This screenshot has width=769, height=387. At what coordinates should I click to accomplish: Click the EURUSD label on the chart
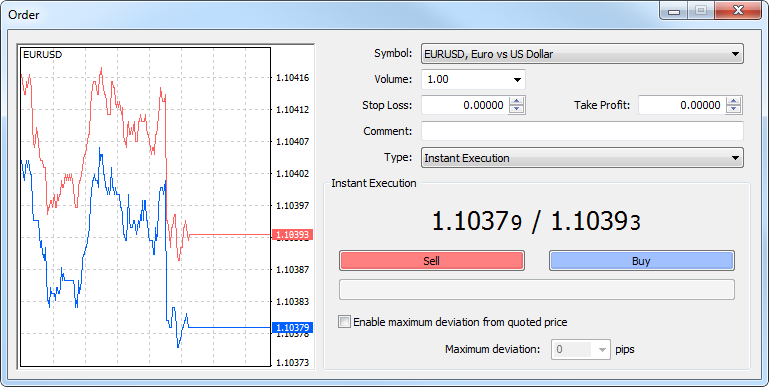[x=43, y=55]
